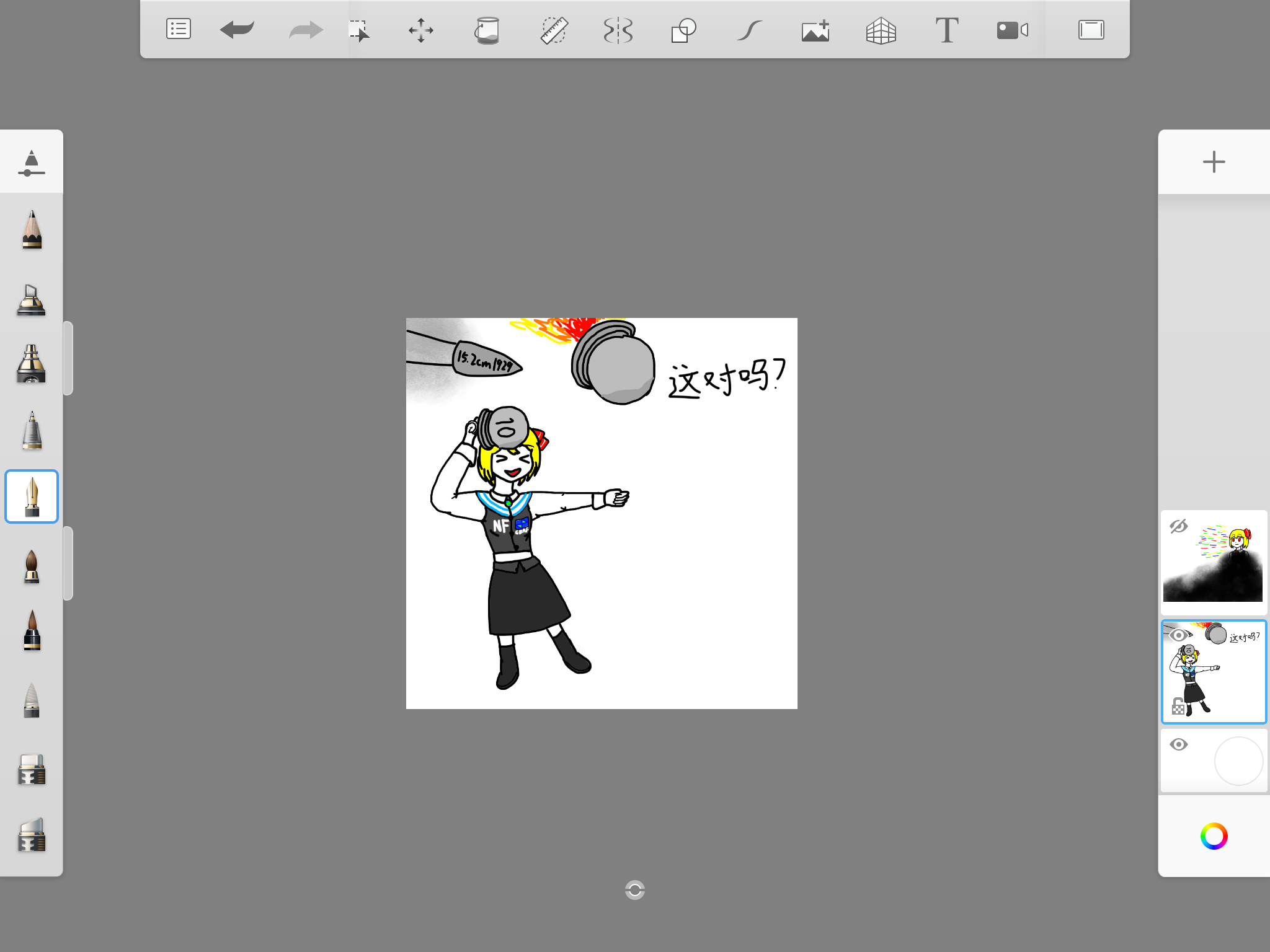The width and height of the screenshot is (1270, 952).
Task: Select the smudge blender brush
Action: 32,700
